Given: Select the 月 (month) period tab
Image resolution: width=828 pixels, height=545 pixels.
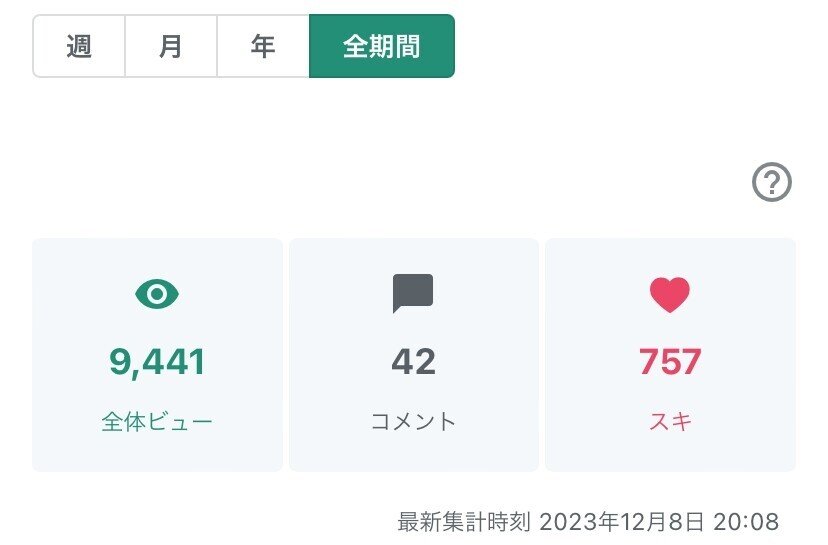Looking at the screenshot, I should [171, 46].
